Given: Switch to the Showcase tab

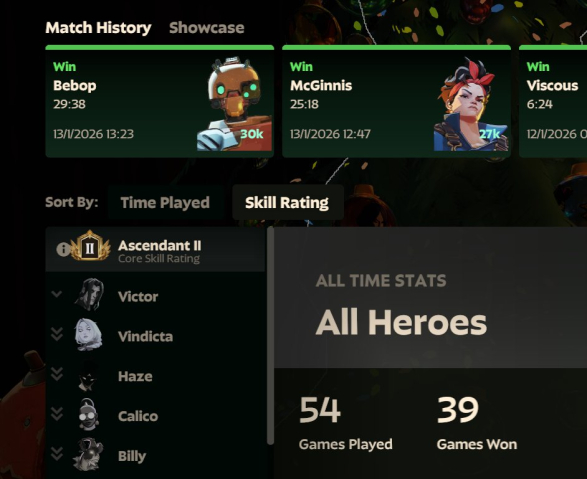Looking at the screenshot, I should coord(207,28).
